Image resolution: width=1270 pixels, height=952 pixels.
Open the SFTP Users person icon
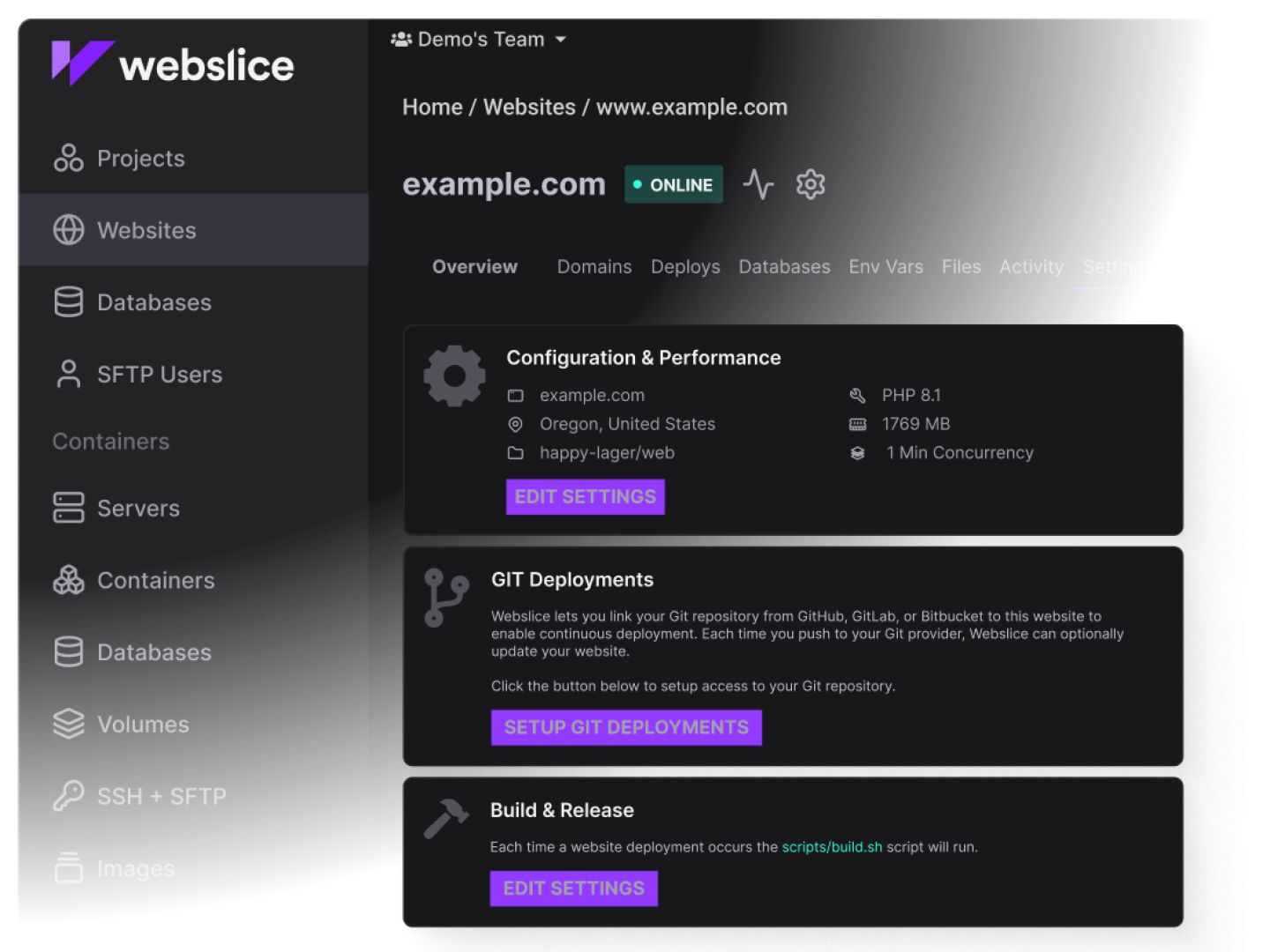click(x=68, y=374)
